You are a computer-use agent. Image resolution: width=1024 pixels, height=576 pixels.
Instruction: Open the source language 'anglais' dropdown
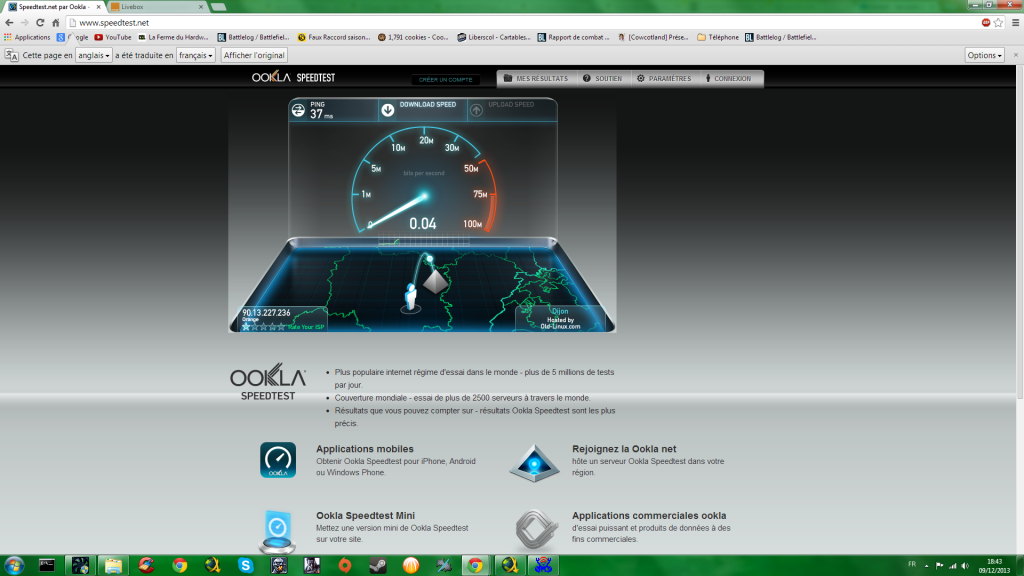click(x=93, y=56)
